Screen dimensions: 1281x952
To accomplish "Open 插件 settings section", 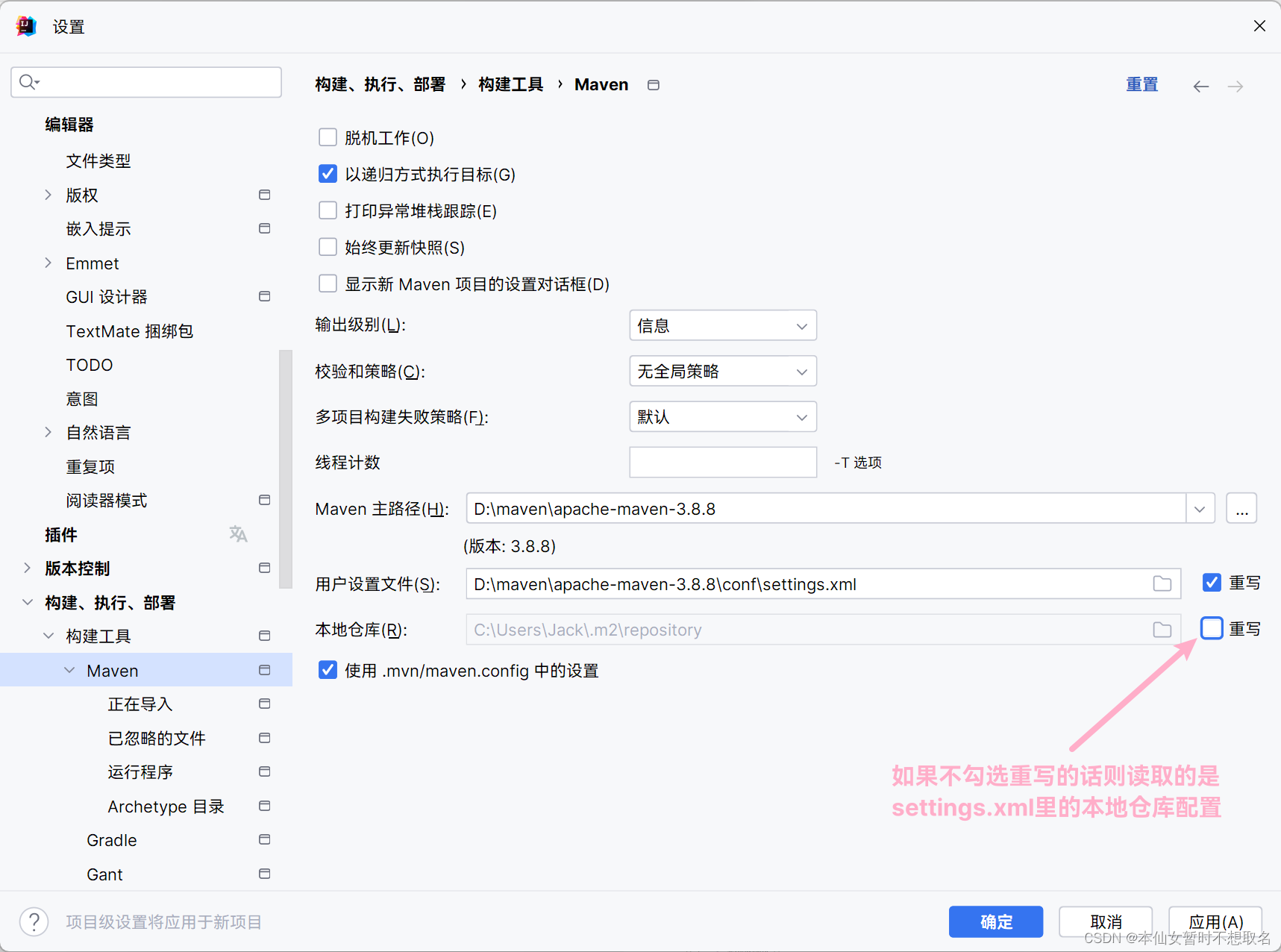I will [x=61, y=534].
